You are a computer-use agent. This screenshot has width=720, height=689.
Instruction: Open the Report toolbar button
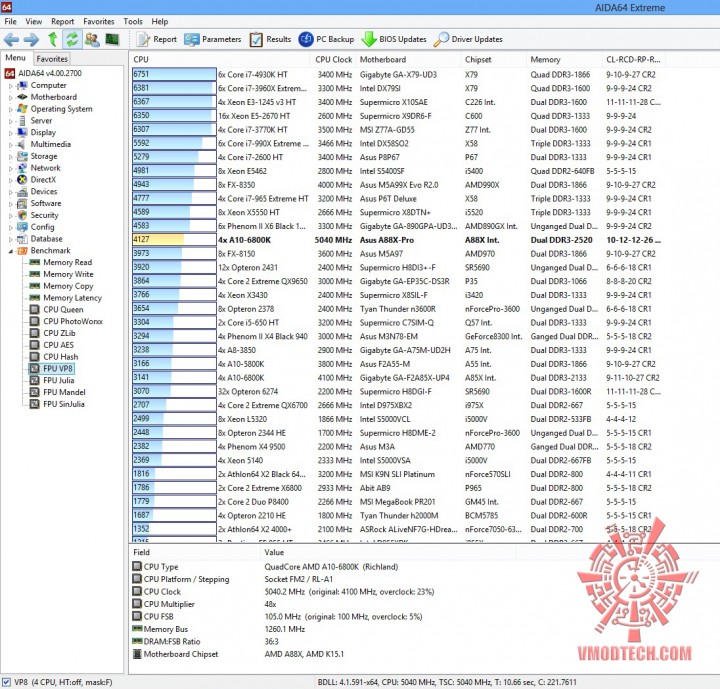coord(157,40)
